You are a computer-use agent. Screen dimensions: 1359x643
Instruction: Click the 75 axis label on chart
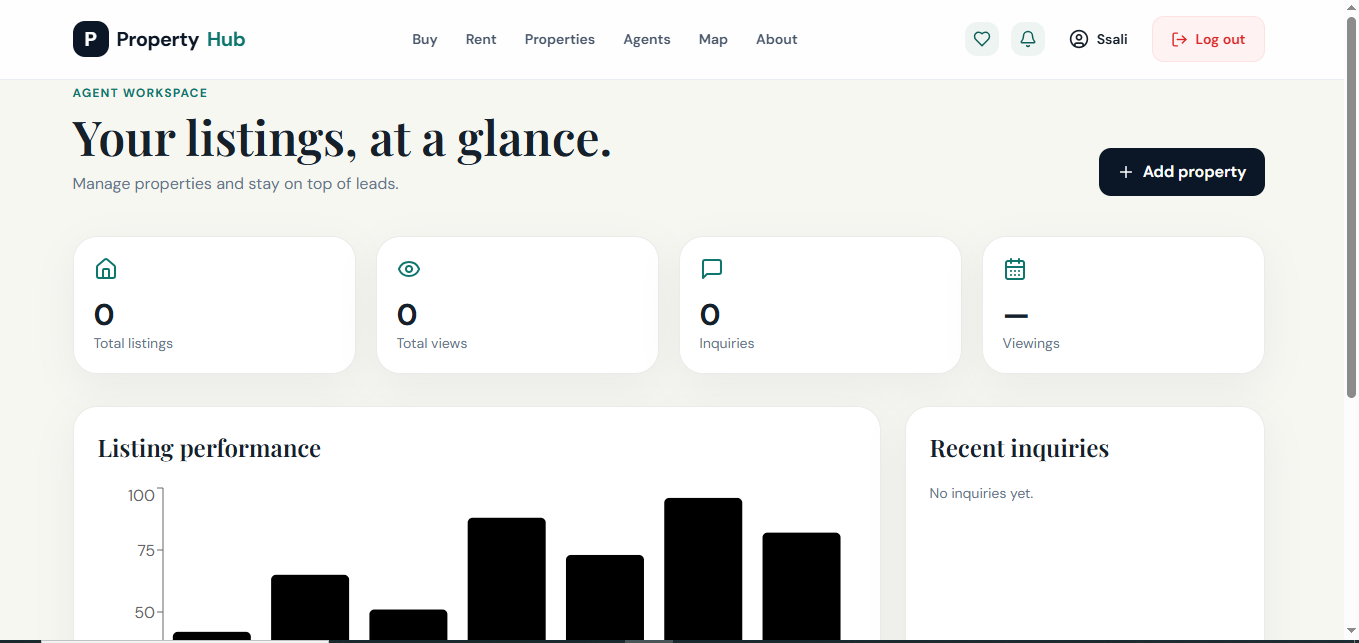point(145,550)
